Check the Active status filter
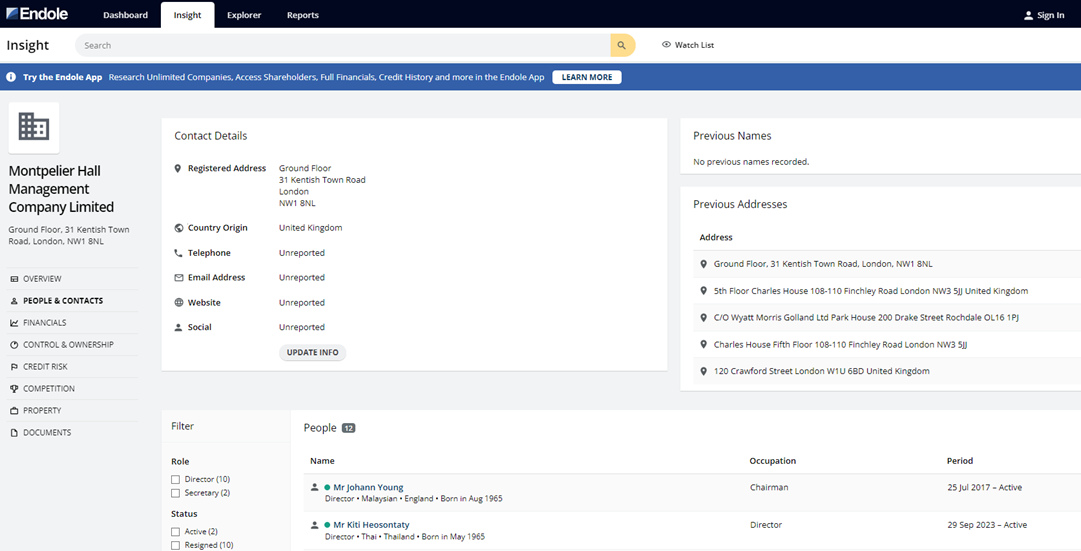This screenshot has height=551, width=1081. [x=176, y=532]
